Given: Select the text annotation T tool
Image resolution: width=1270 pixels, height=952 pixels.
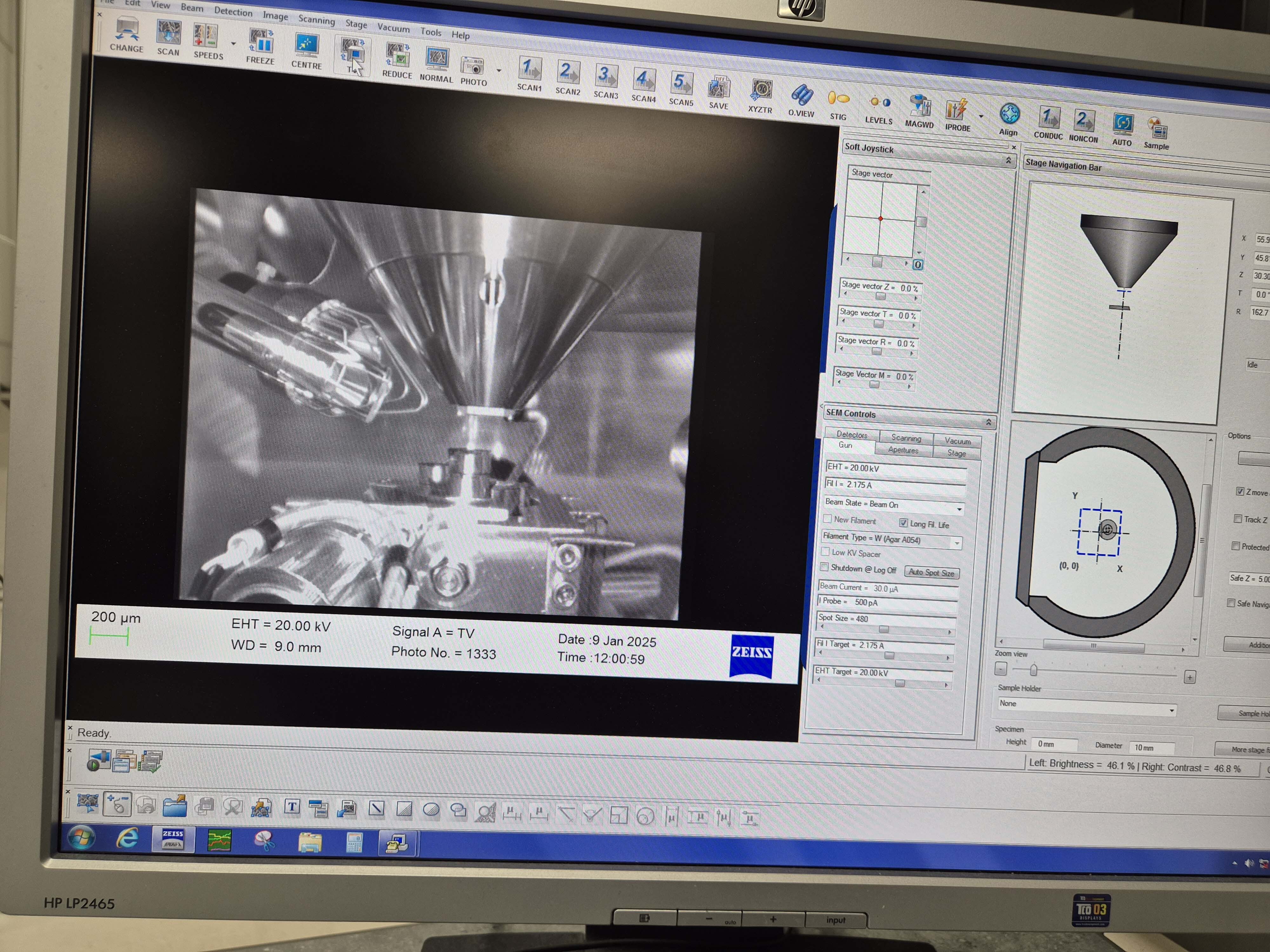Looking at the screenshot, I should click(x=292, y=807).
